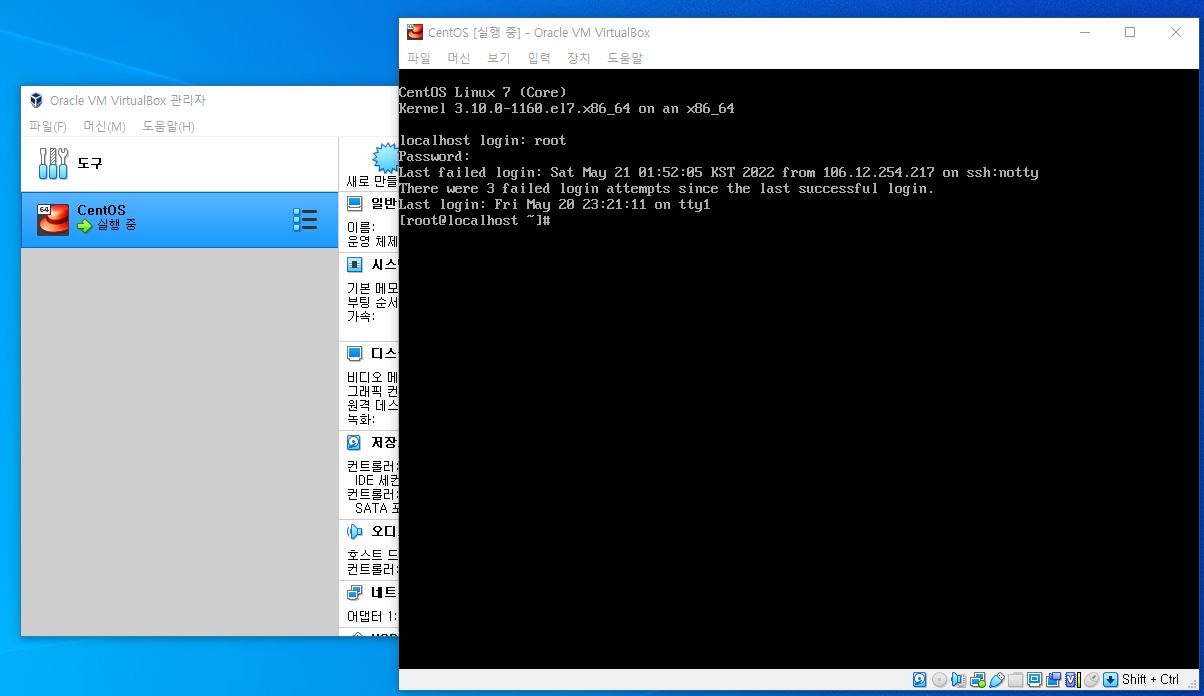
Task: Open the audio settings icon in VM status bar
Action: pyautogui.click(x=958, y=680)
